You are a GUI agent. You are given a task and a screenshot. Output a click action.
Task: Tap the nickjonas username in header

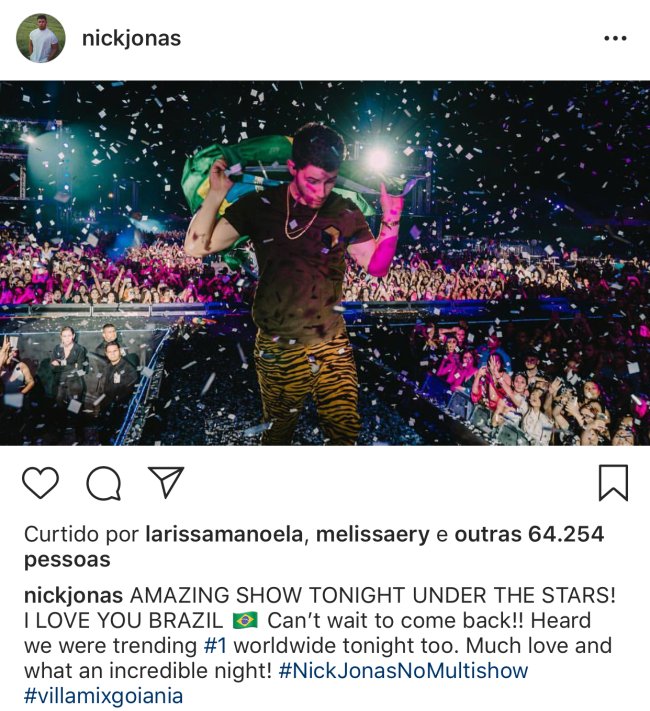(132, 38)
